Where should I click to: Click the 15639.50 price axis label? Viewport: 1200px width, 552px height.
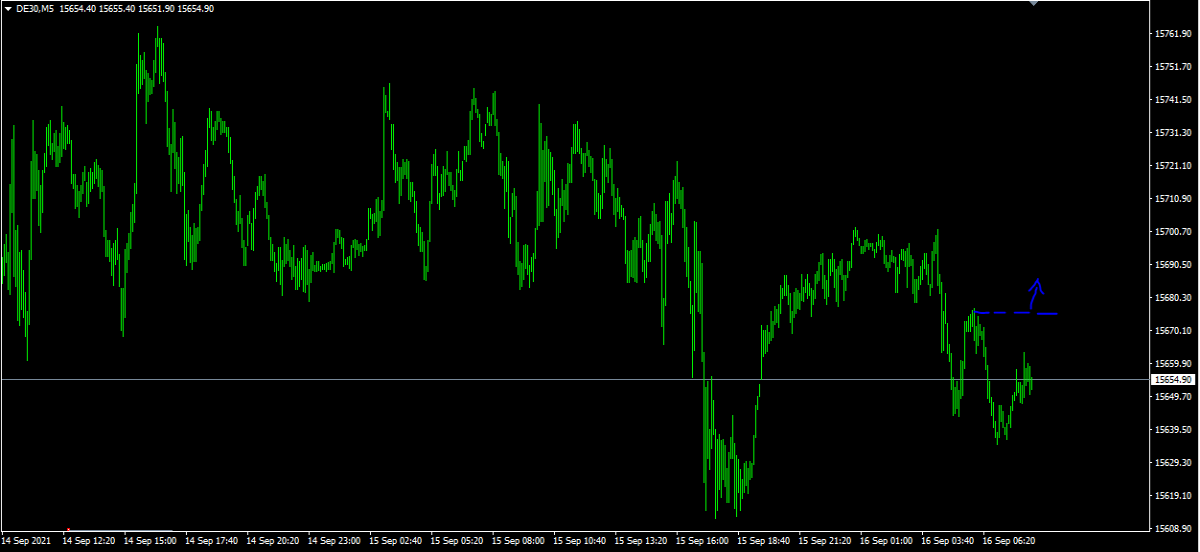click(1172, 430)
